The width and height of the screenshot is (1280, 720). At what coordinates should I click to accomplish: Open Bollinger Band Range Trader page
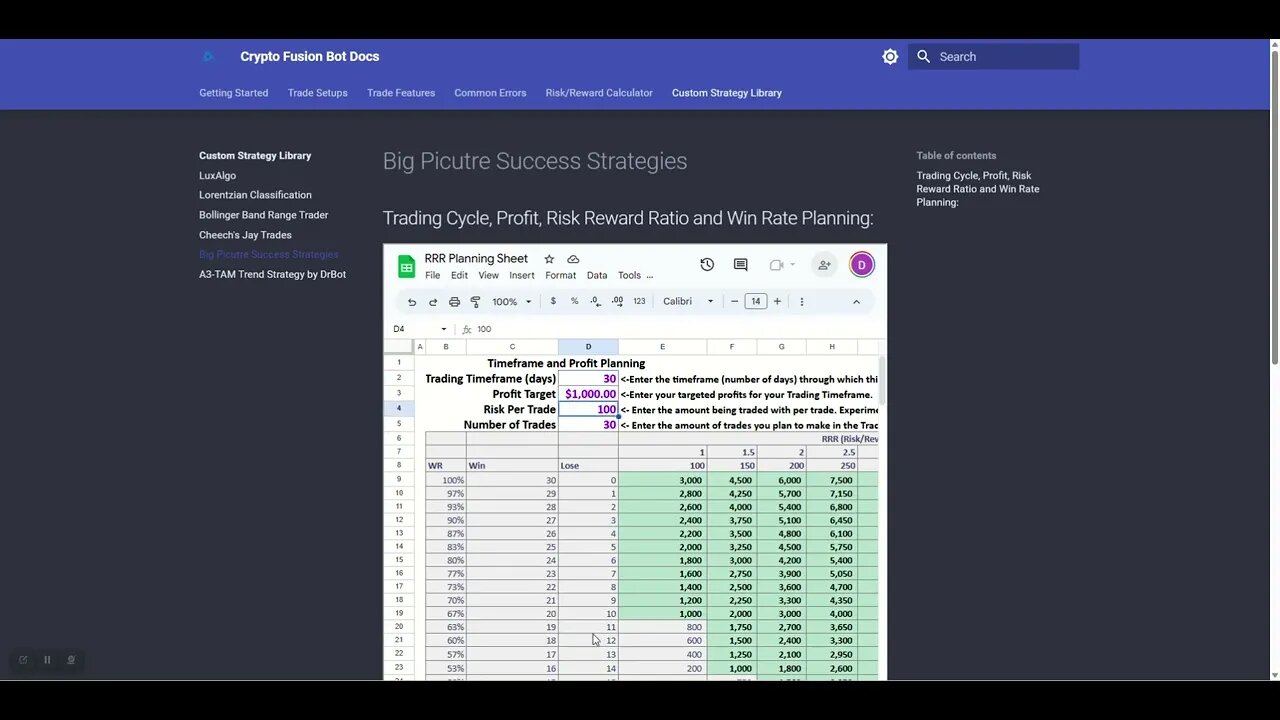coord(263,215)
